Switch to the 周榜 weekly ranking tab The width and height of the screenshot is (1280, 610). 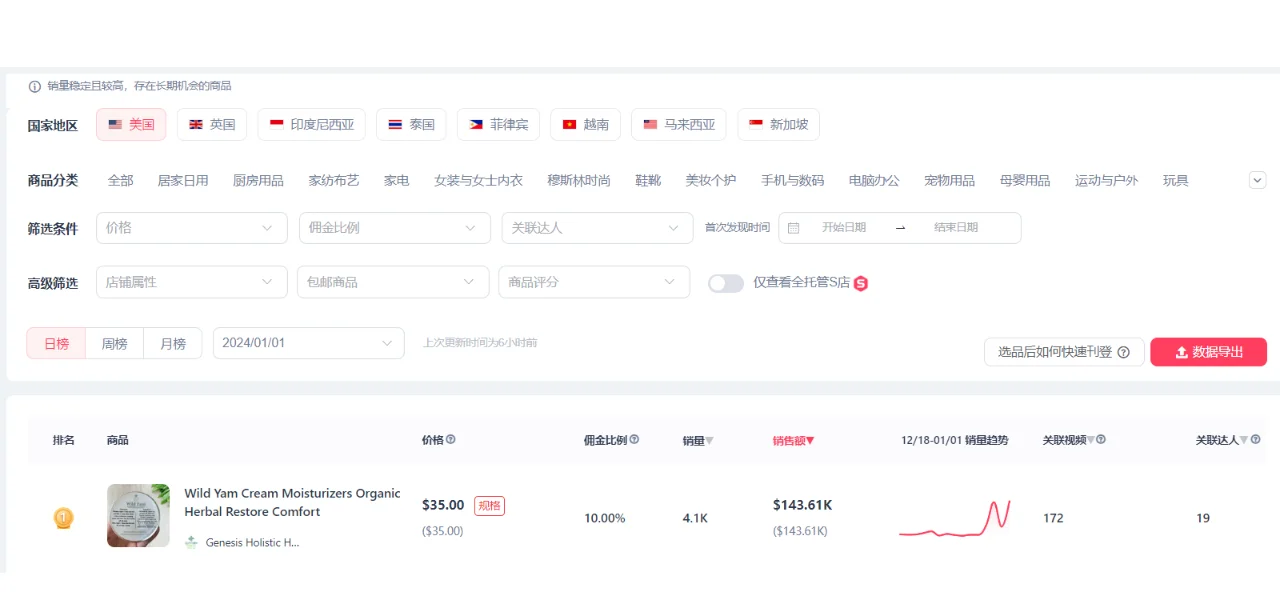[x=114, y=343]
